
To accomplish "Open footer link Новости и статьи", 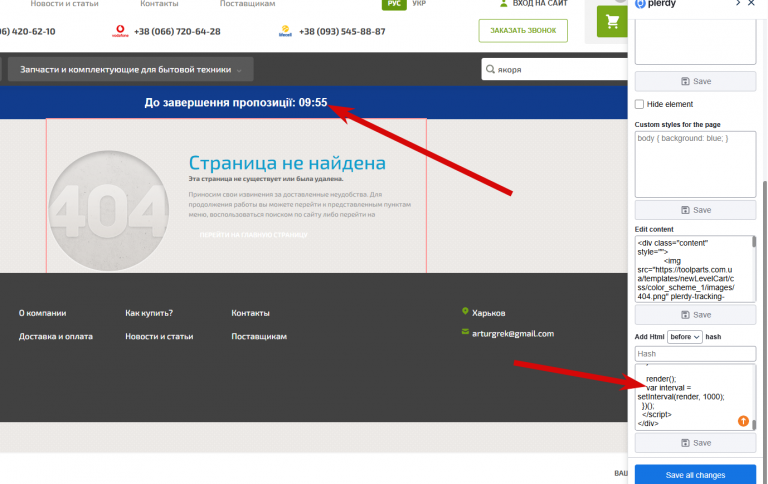I will coord(159,337).
